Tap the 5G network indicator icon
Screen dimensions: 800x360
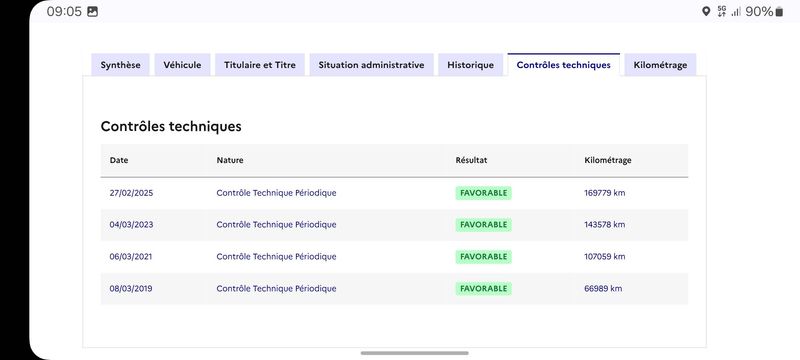(721, 11)
